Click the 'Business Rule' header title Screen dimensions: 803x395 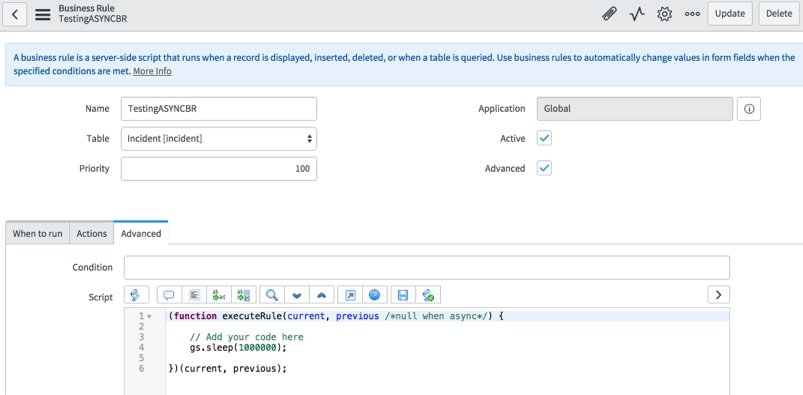click(x=87, y=8)
